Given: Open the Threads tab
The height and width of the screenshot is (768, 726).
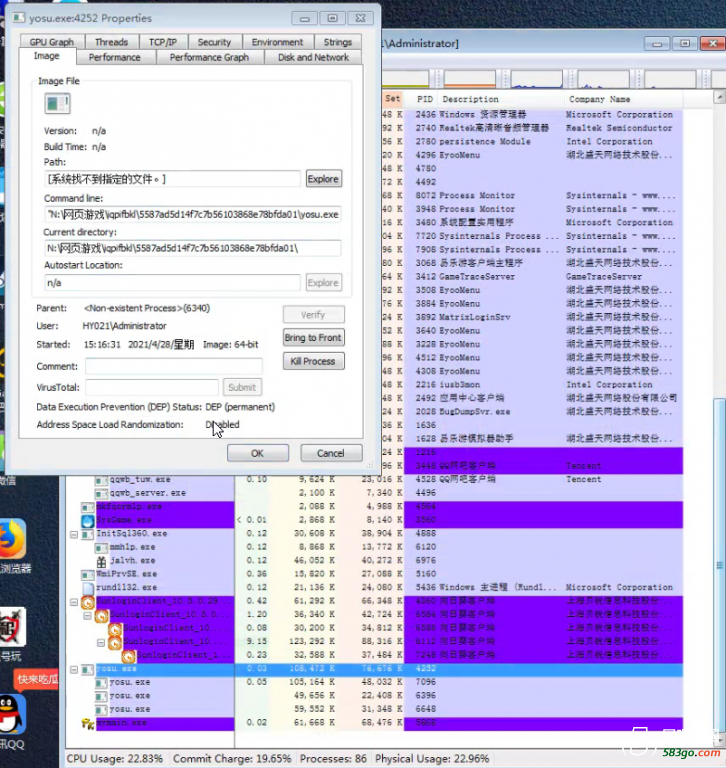Looking at the screenshot, I should pos(111,42).
